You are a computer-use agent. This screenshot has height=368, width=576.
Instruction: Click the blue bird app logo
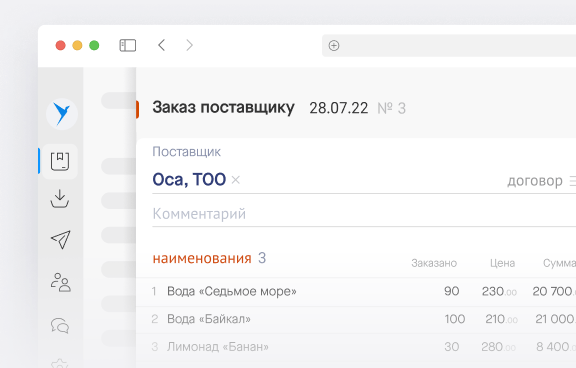pyautogui.click(x=62, y=114)
